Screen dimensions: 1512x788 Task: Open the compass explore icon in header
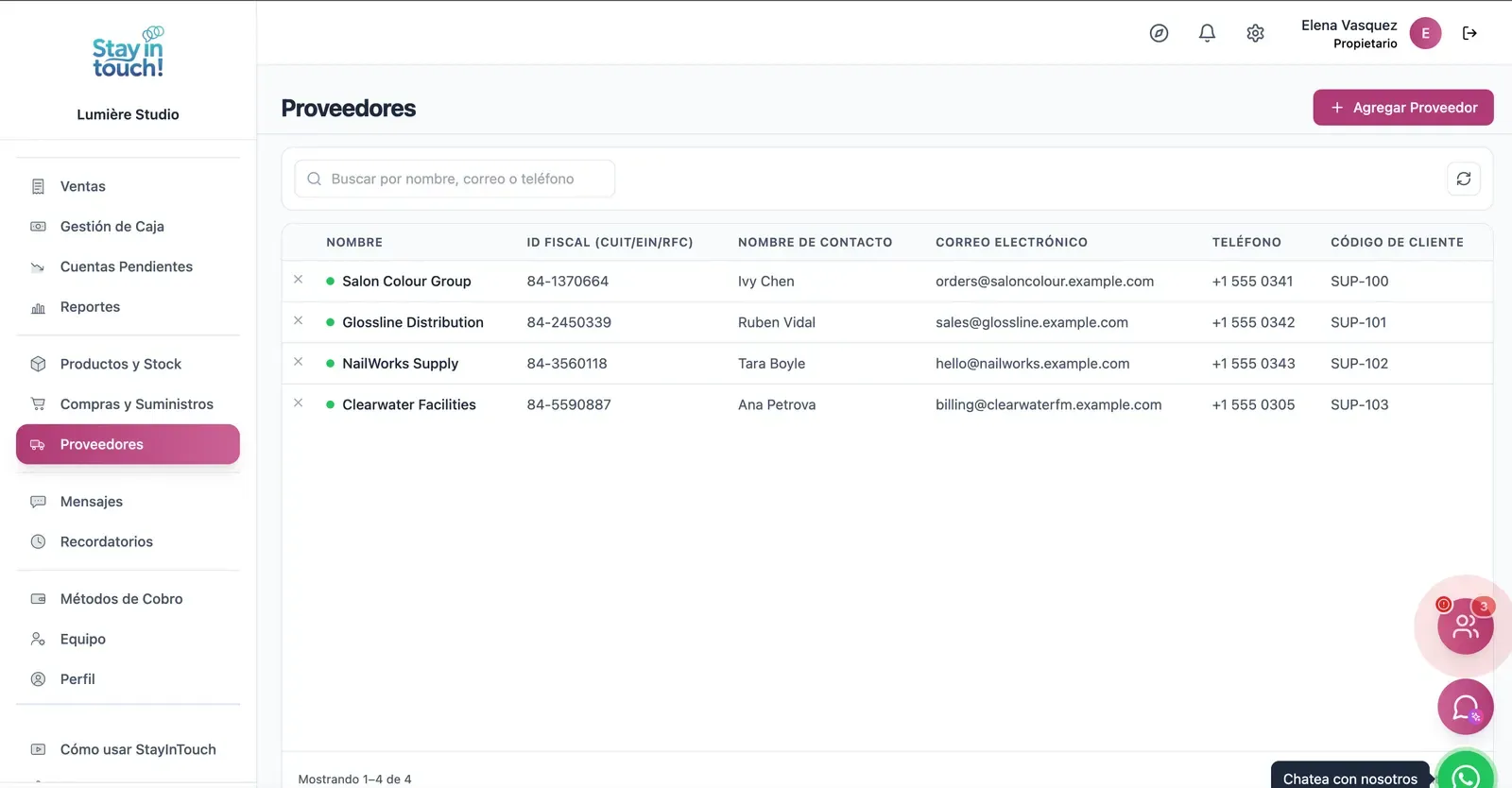(1159, 33)
